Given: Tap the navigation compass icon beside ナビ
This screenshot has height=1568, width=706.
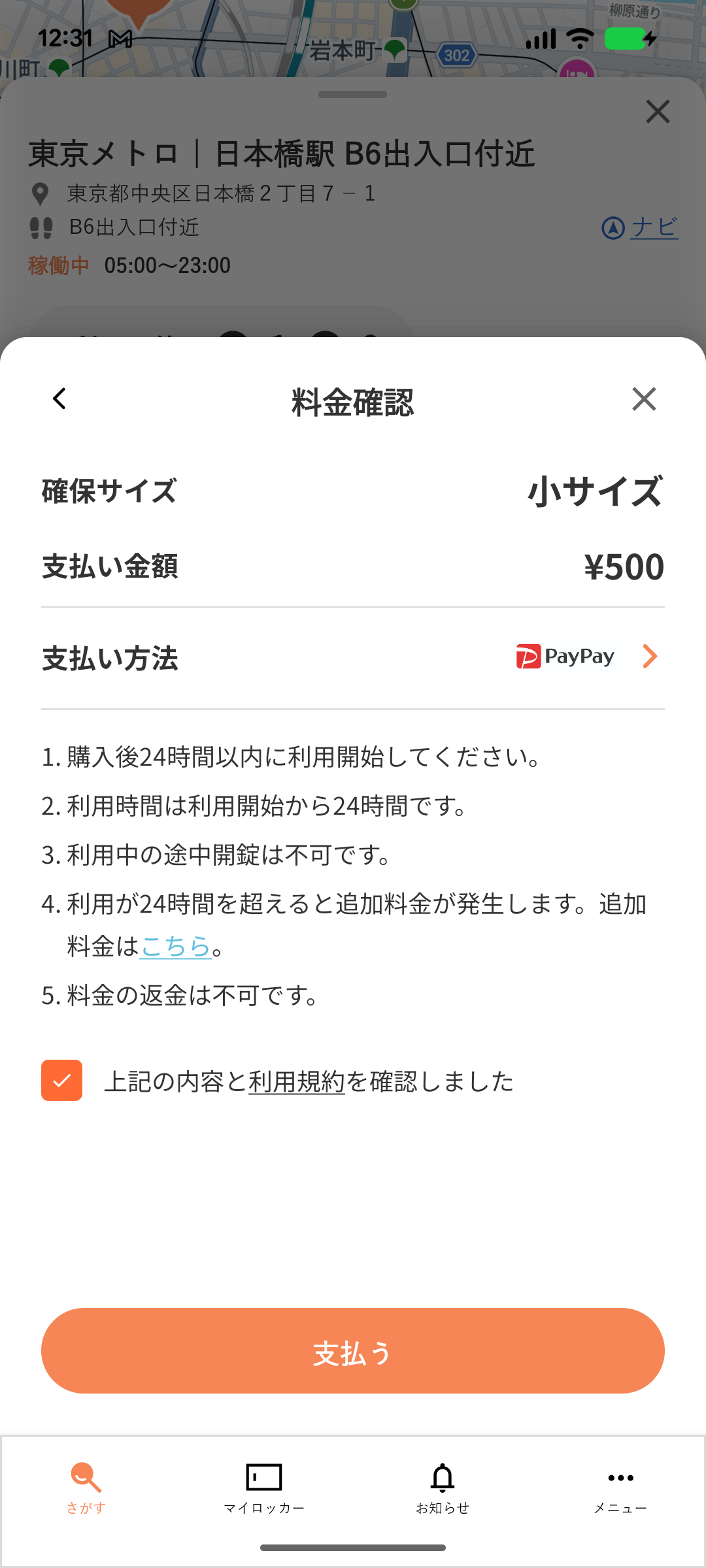Looking at the screenshot, I should click(613, 229).
